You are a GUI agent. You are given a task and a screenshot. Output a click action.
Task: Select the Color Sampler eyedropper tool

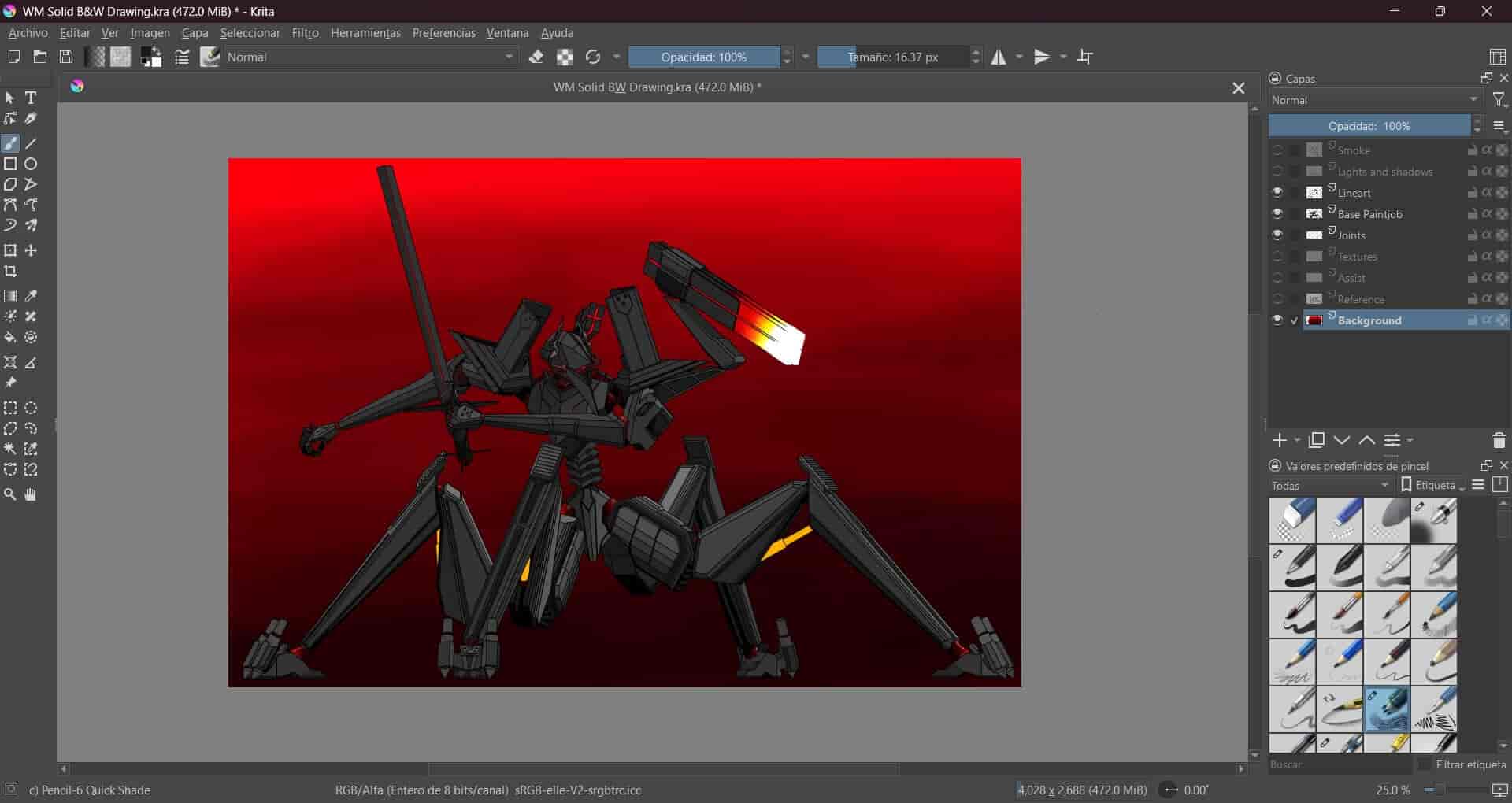click(x=31, y=297)
